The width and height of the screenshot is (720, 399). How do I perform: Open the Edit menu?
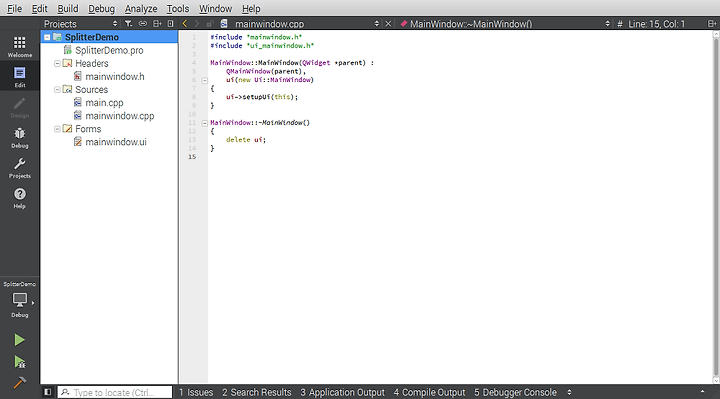(39, 9)
